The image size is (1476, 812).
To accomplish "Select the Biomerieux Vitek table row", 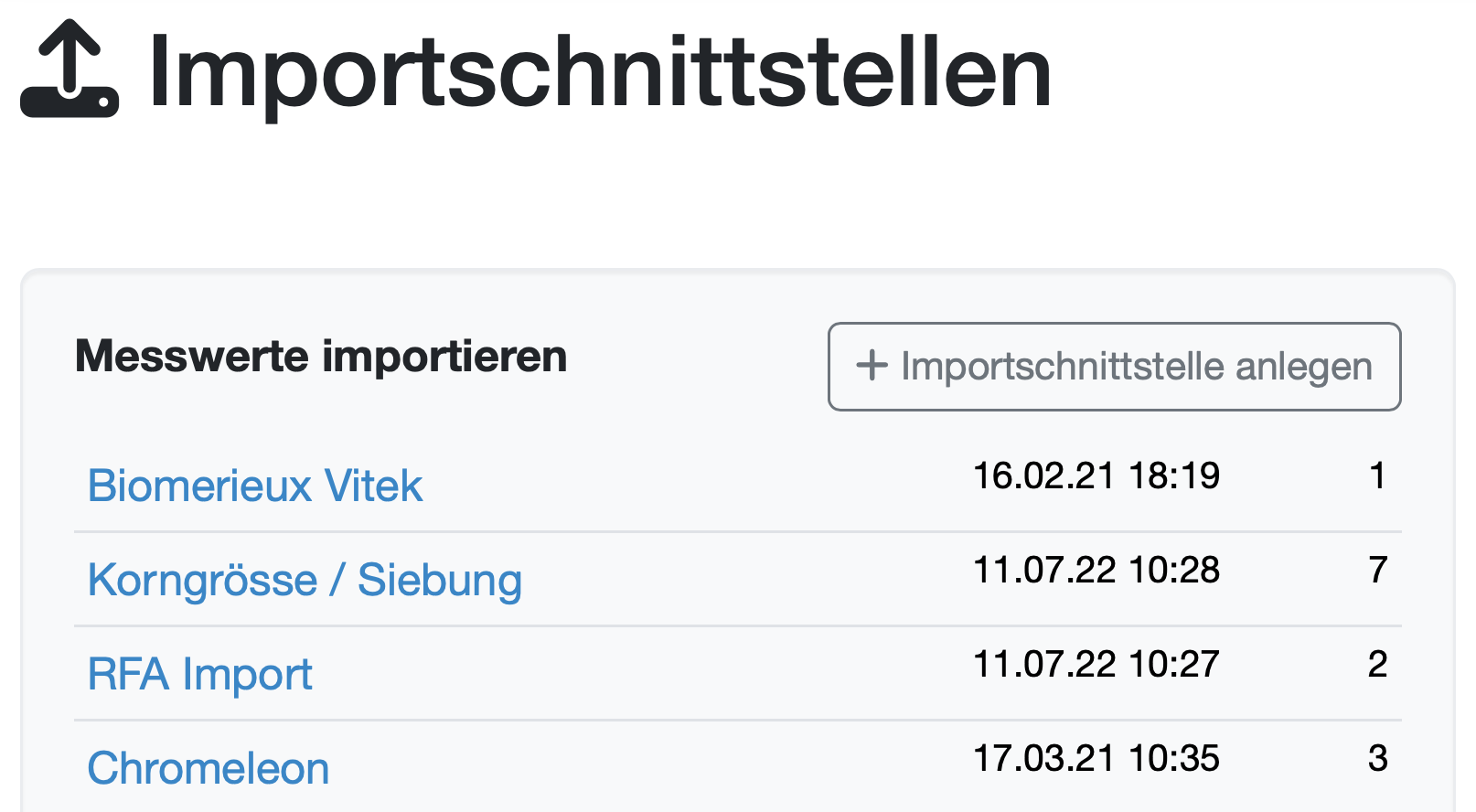I will [x=732, y=485].
